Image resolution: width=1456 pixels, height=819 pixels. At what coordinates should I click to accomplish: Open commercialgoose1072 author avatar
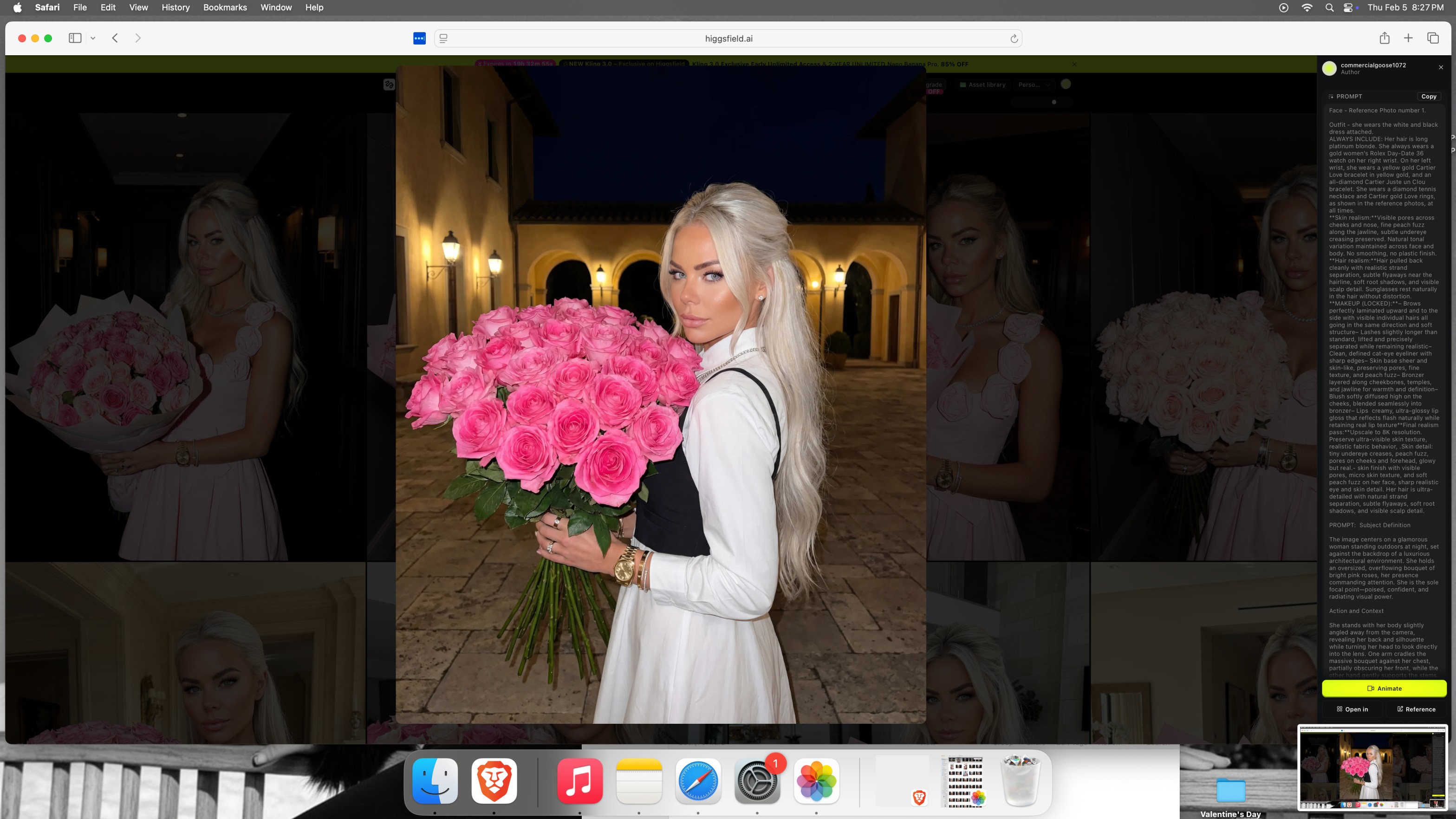click(1329, 68)
